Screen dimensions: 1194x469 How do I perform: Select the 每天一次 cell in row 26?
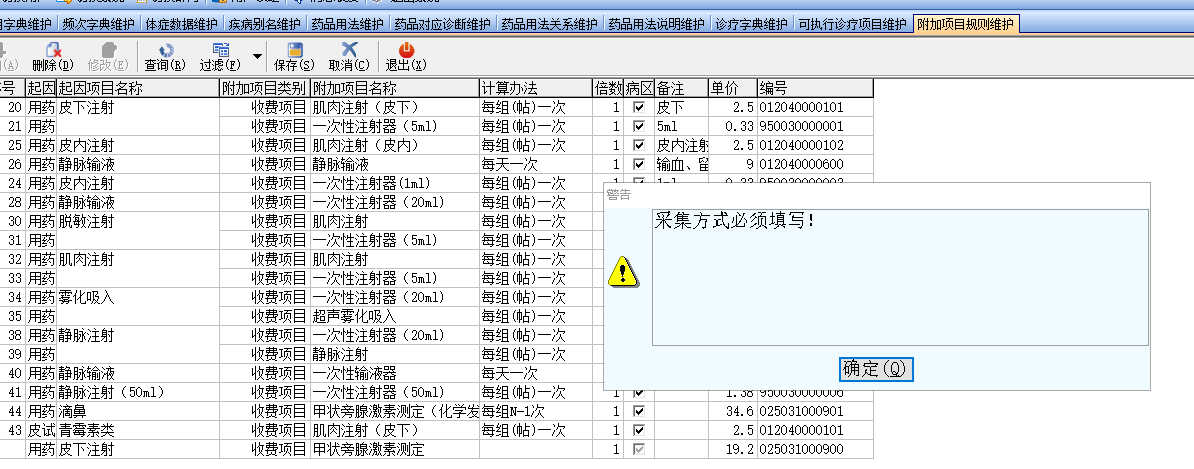point(535,164)
